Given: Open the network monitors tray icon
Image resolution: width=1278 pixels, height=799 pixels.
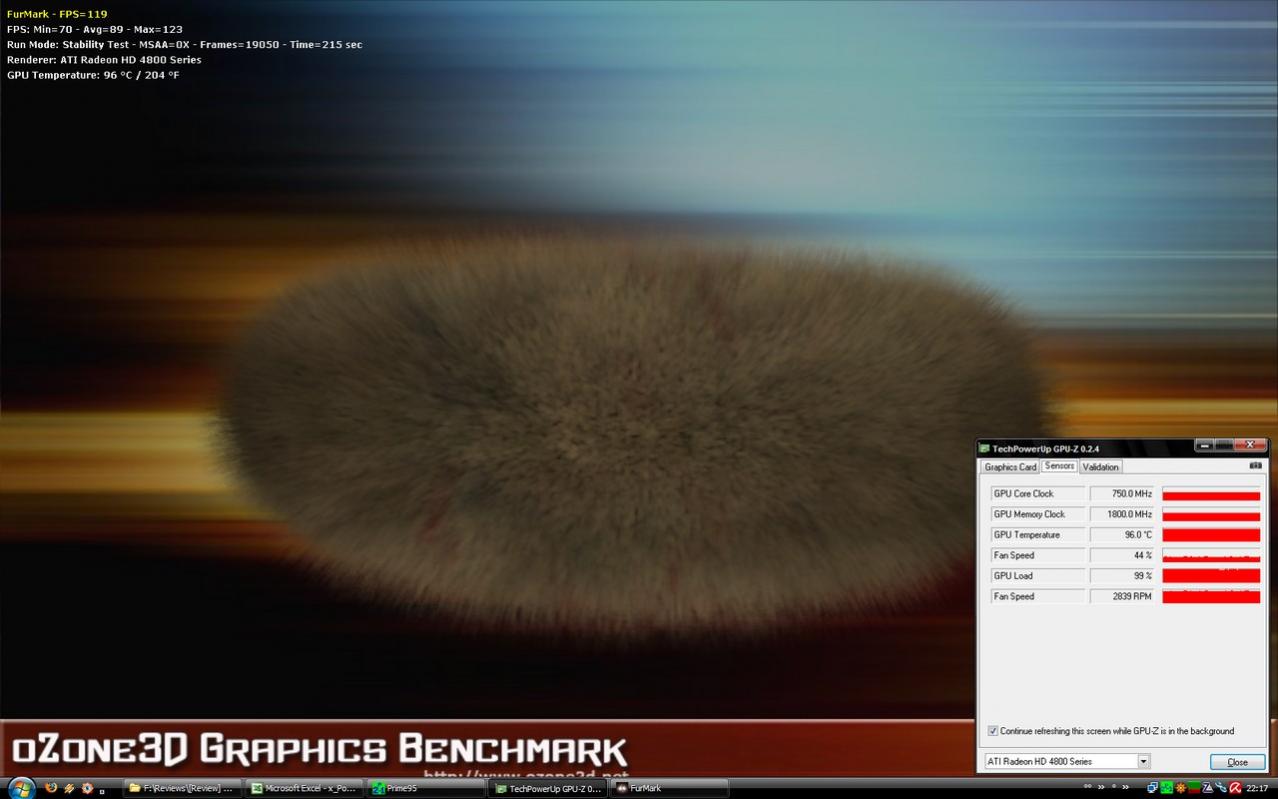Looking at the screenshot, I should pos(1152,788).
